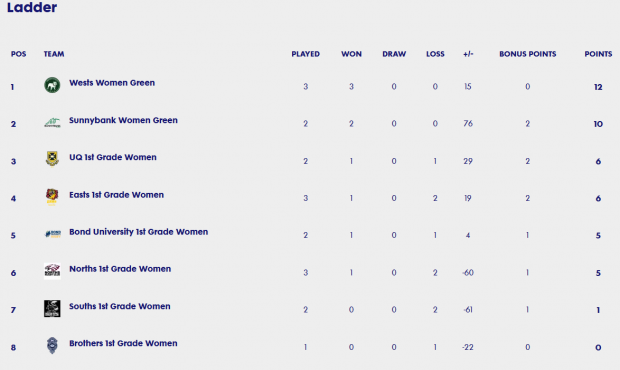Click the Ladder heading

(32, 7)
